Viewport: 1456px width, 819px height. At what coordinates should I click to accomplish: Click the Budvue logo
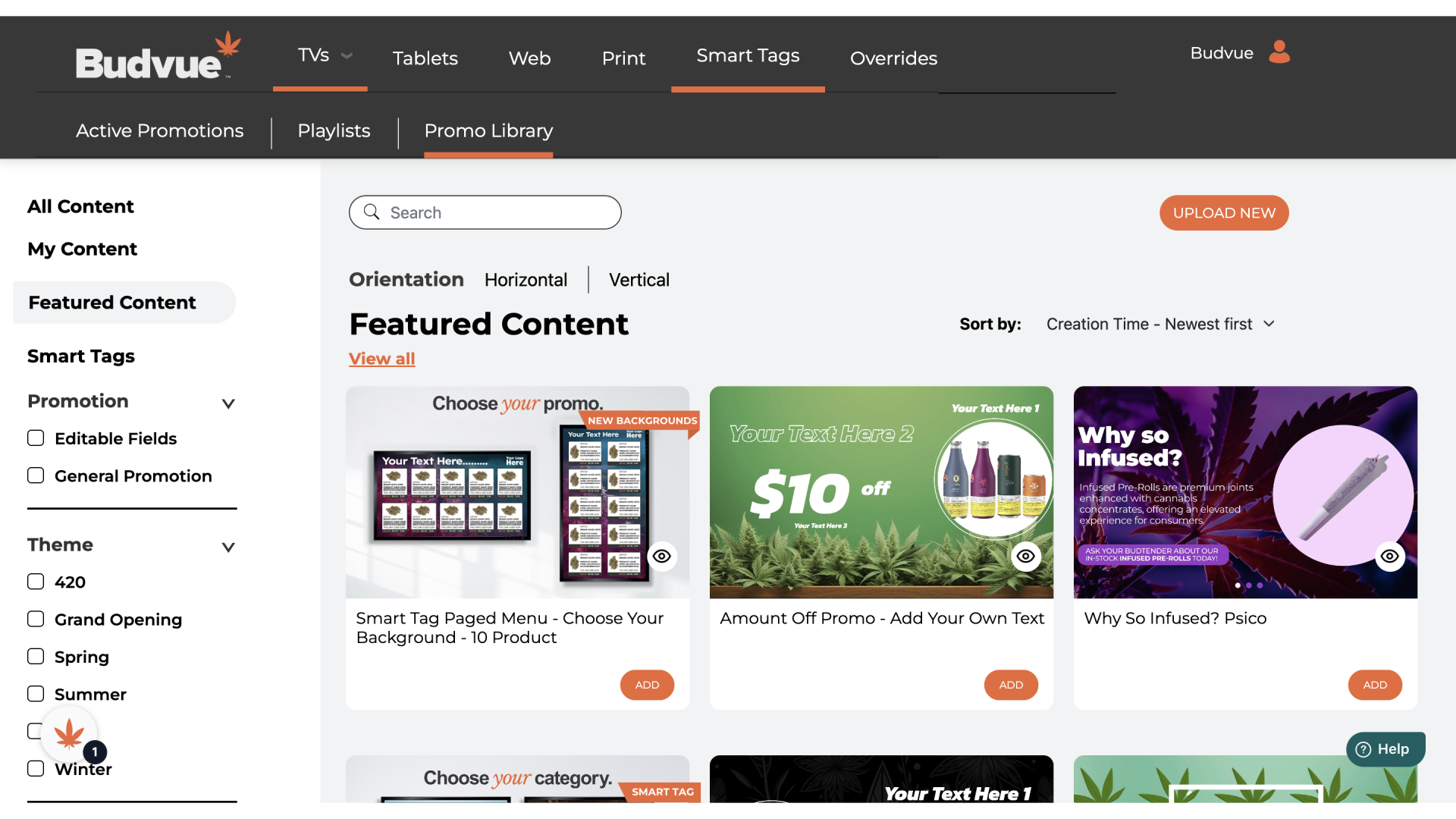coord(158,55)
